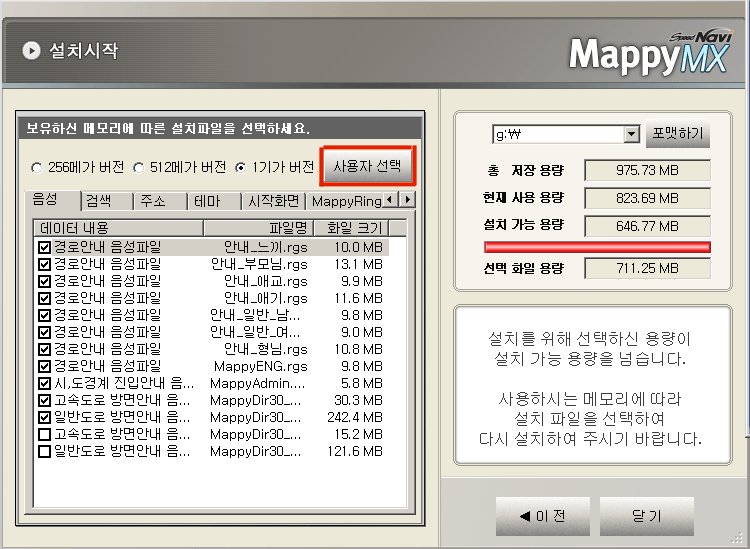Click the 13.1 MB size cell
Viewport: 750px width, 549px height.
pyautogui.click(x=358, y=264)
